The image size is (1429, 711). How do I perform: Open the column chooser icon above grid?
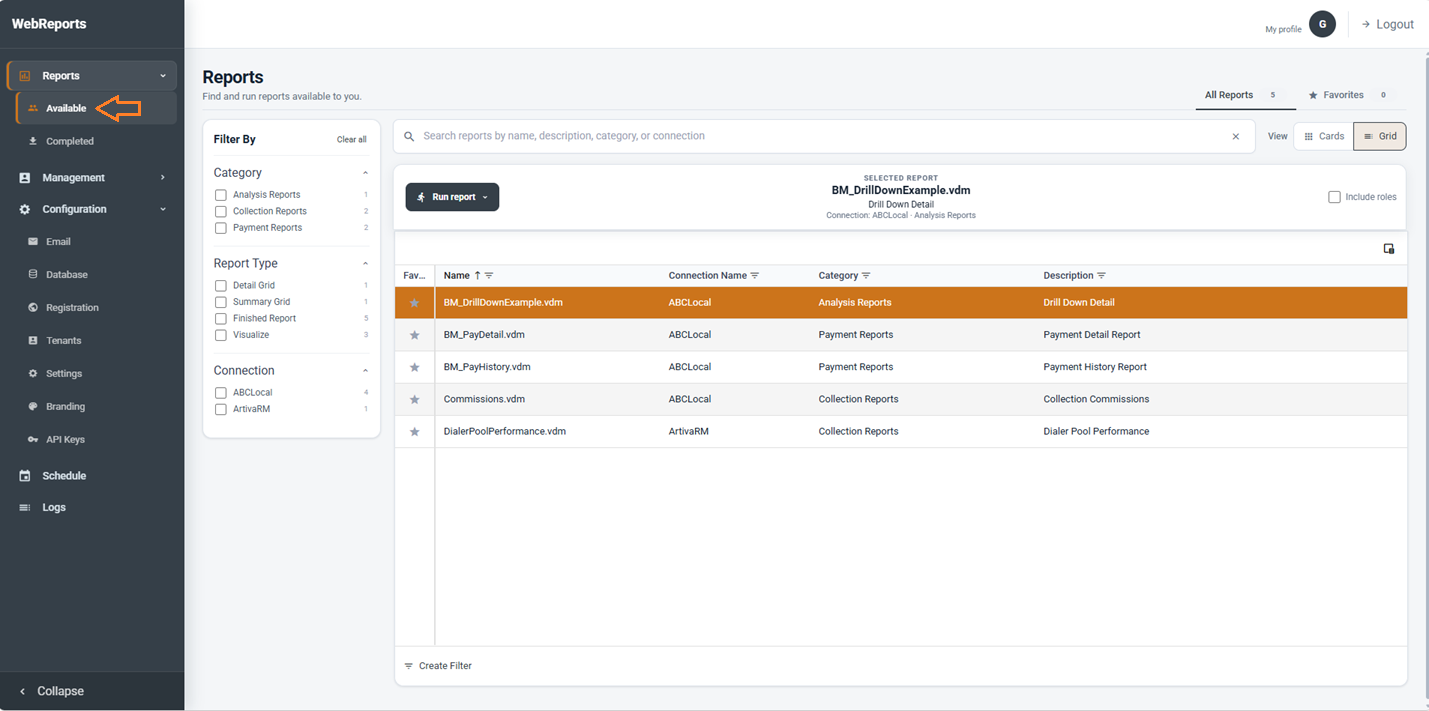pyautogui.click(x=1389, y=249)
